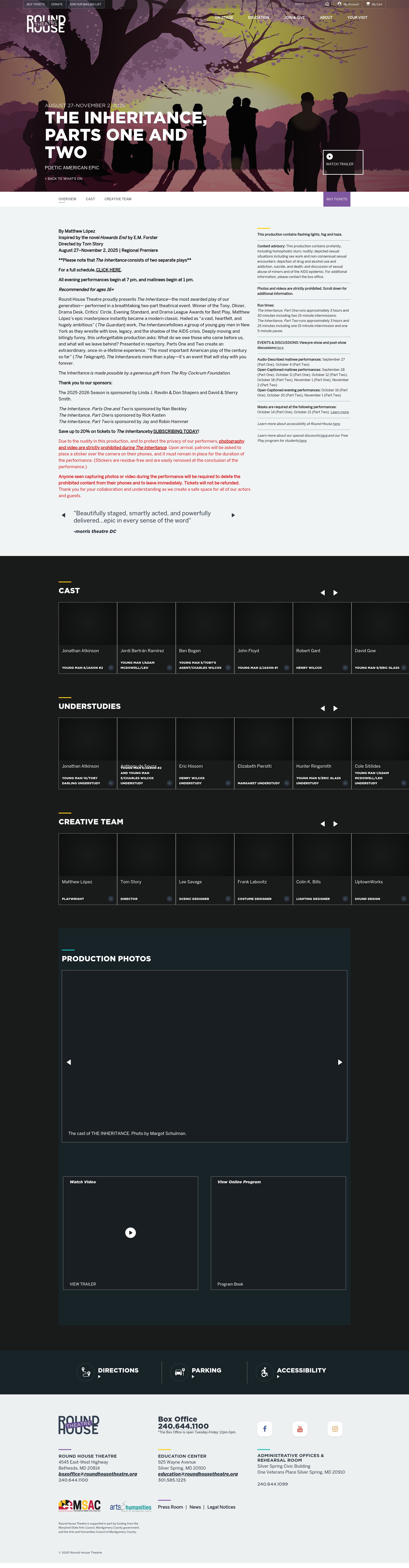
Task: Expand Hunter Ringsmith understudy card
Action: (345, 783)
